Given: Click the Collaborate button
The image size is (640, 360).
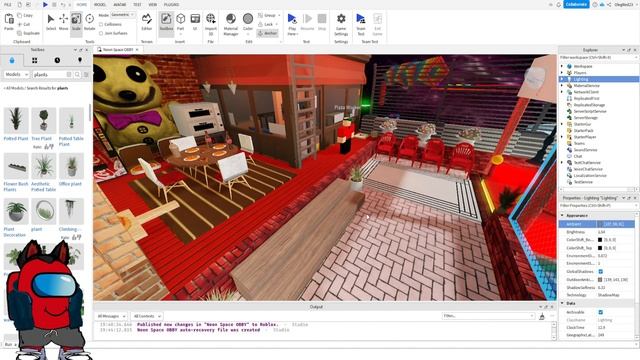Looking at the screenshot, I should point(576,4).
